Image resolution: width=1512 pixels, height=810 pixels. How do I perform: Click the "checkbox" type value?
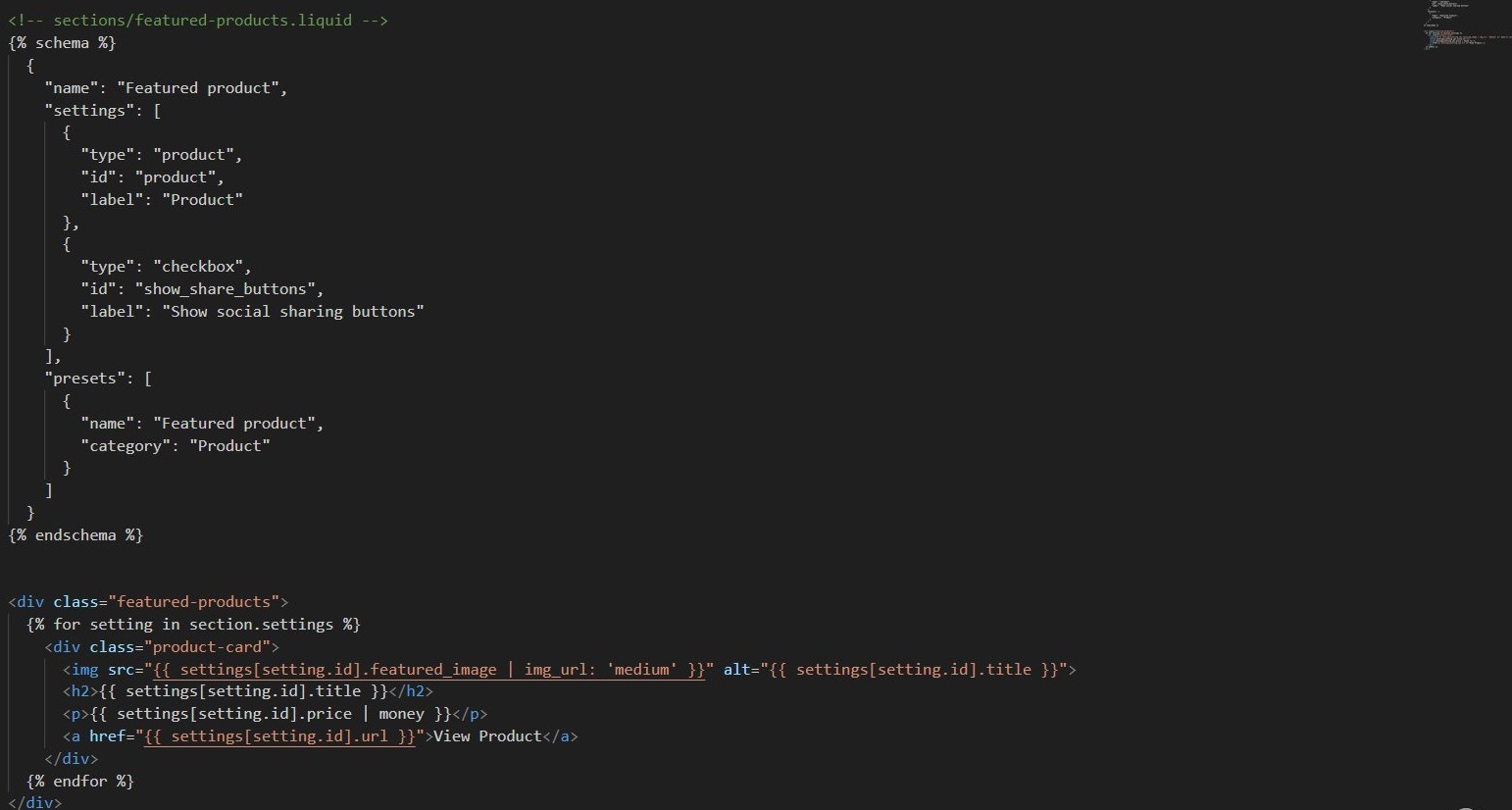[x=202, y=267]
